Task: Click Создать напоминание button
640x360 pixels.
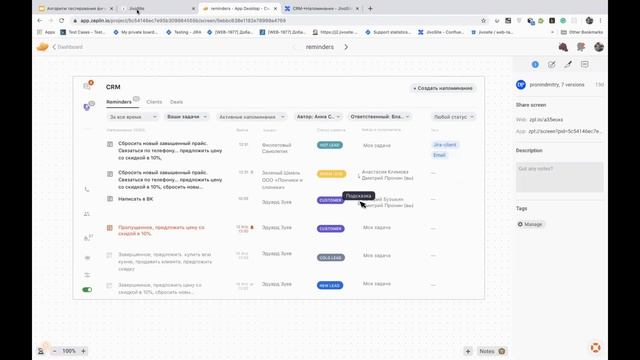Action: [x=443, y=88]
